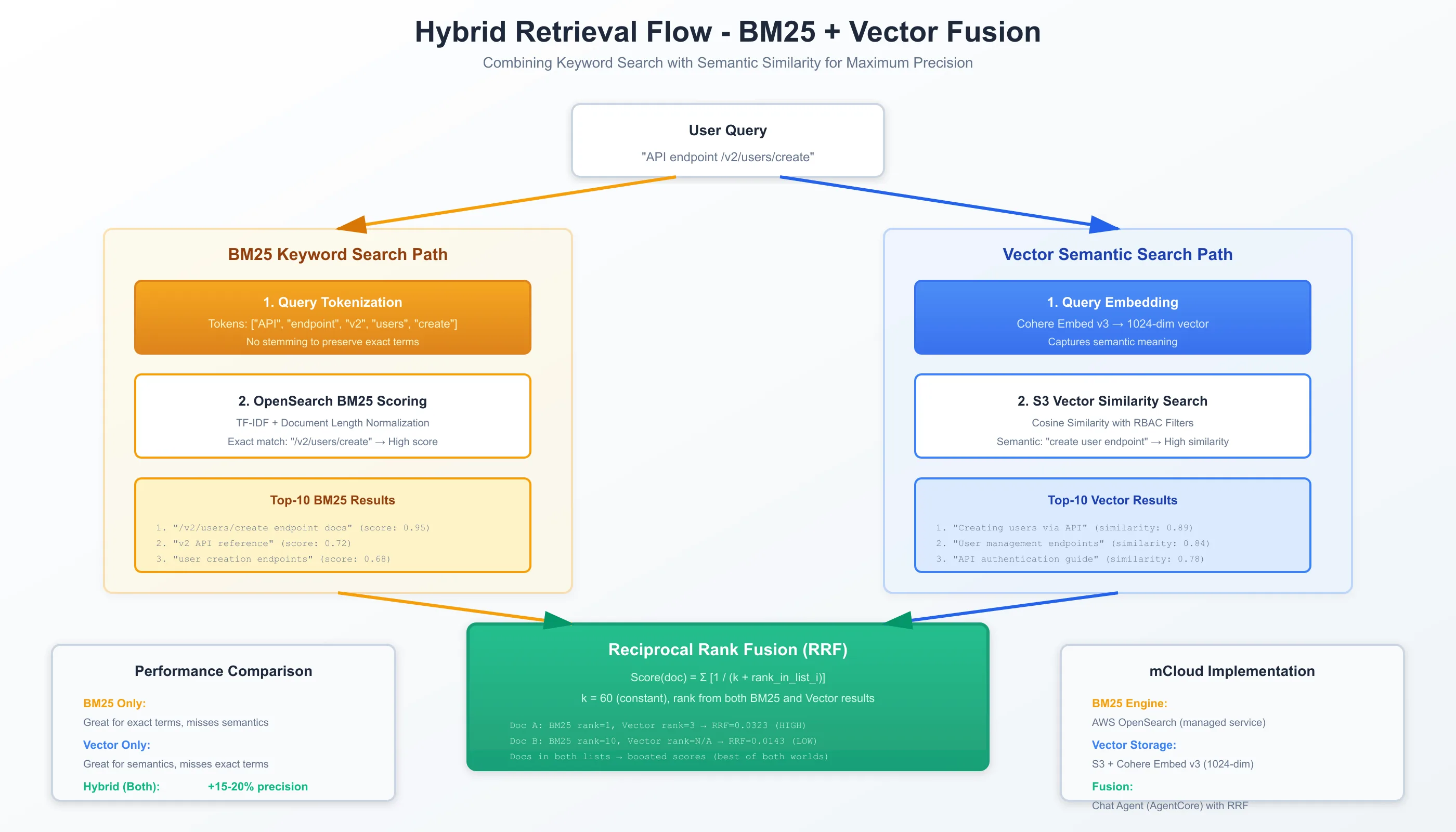Screen dimensions: 1456x832
Task: Click 'TF-IDF + Document Length Normalization'
Action: click(333, 423)
